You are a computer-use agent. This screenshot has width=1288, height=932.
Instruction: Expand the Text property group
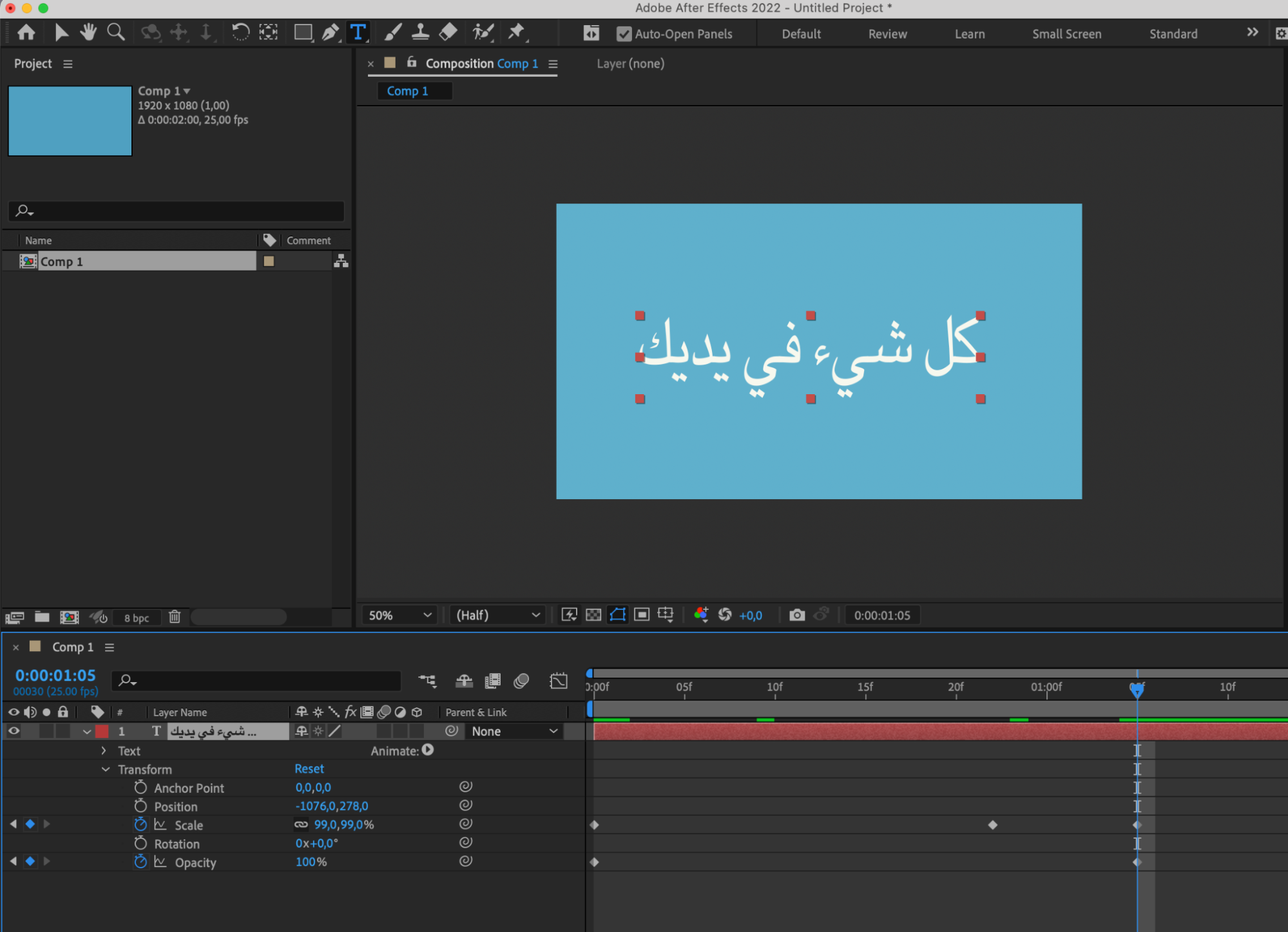pos(104,750)
